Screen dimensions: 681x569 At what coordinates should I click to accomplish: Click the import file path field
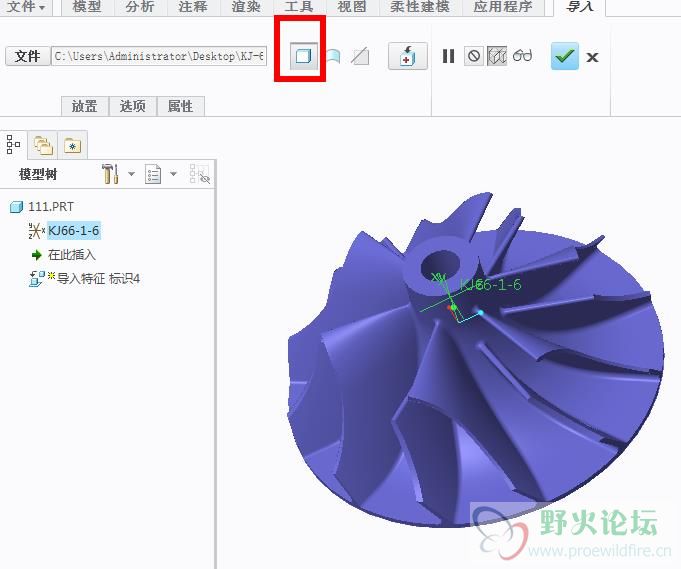pyautogui.click(x=159, y=56)
